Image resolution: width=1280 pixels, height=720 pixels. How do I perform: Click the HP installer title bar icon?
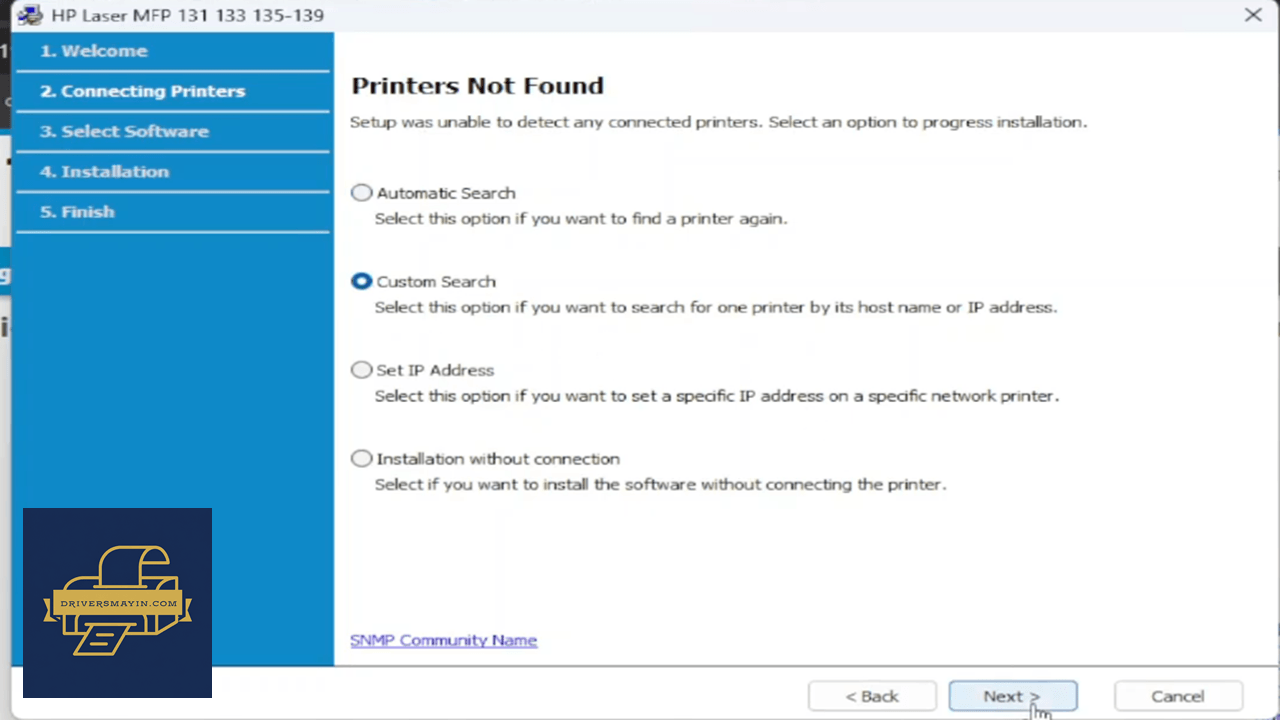30,15
